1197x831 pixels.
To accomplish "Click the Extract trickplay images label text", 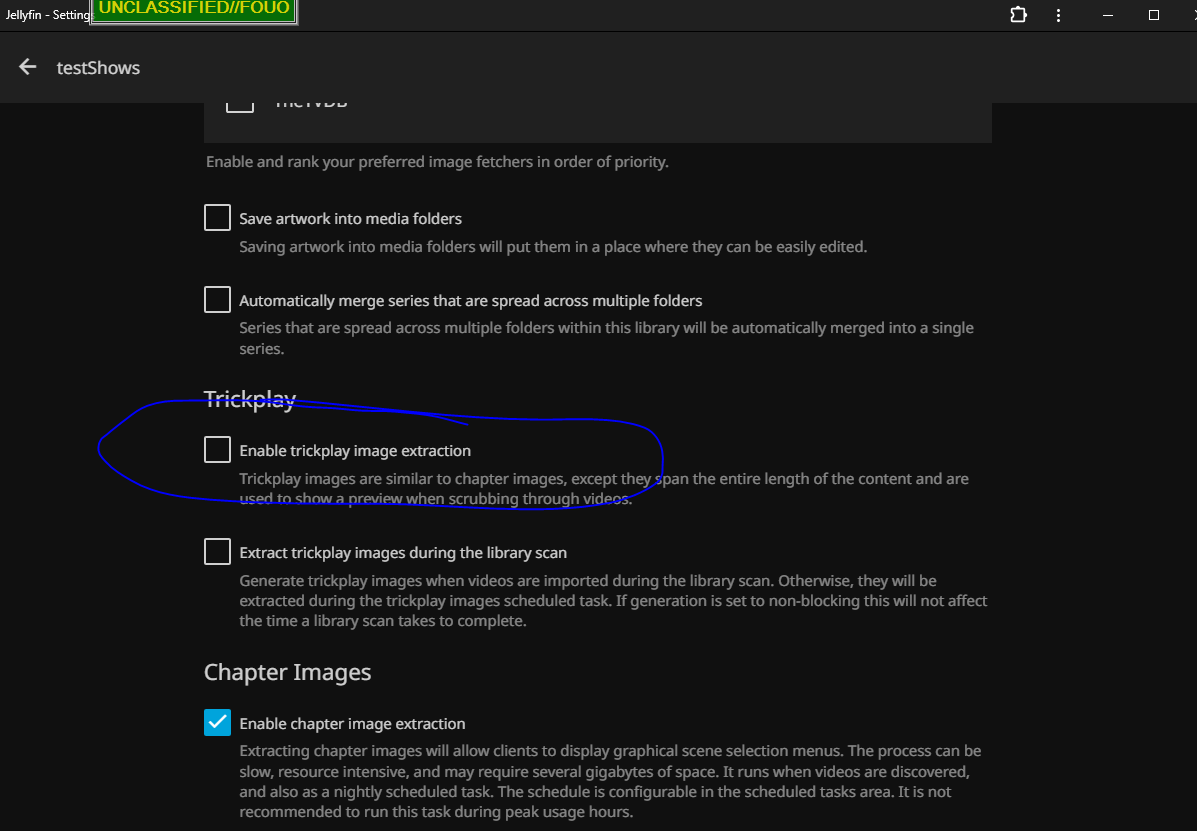I will pyautogui.click(x=403, y=552).
